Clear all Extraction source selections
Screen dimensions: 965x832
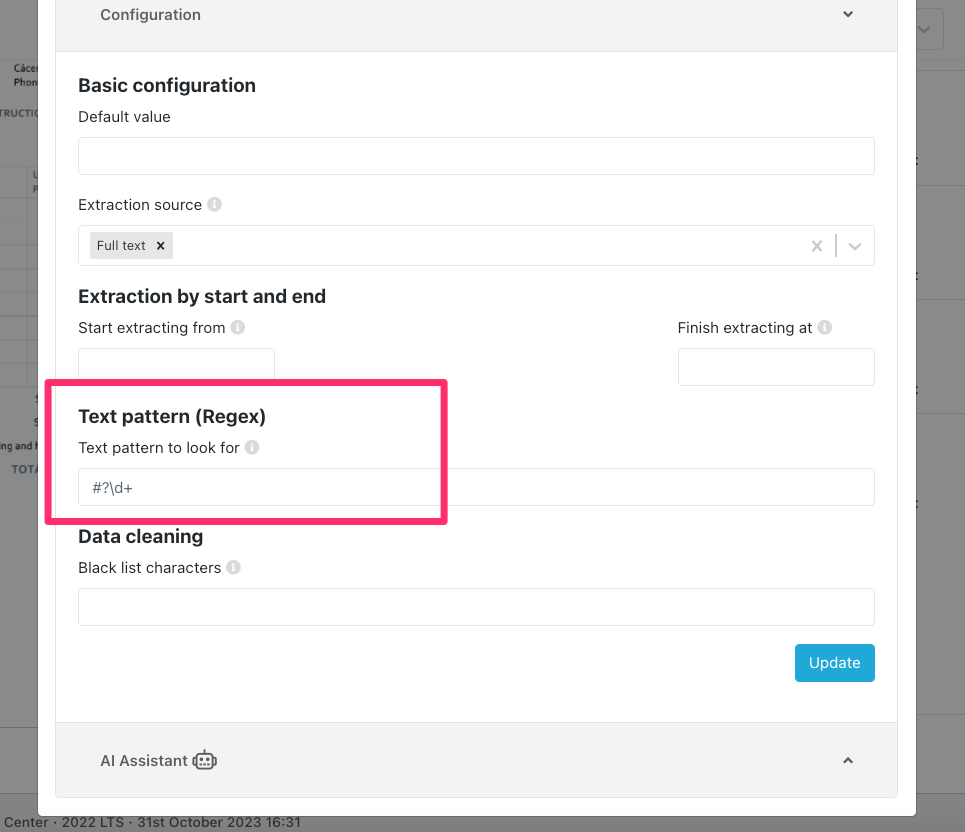[816, 246]
